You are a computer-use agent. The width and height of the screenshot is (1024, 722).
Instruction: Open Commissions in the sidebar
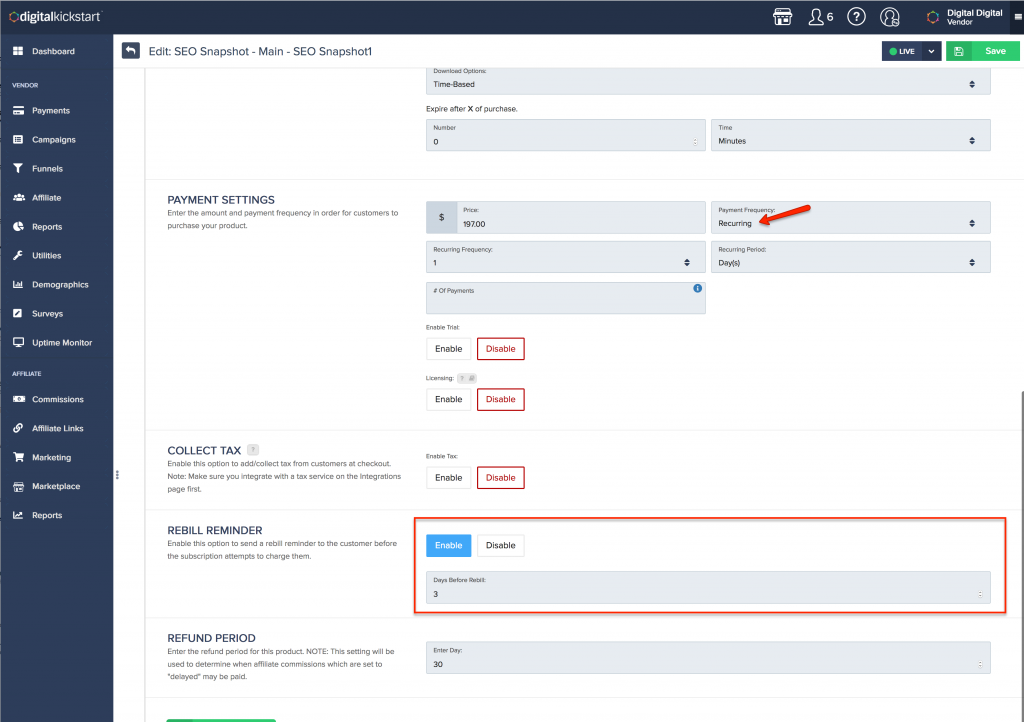56,399
